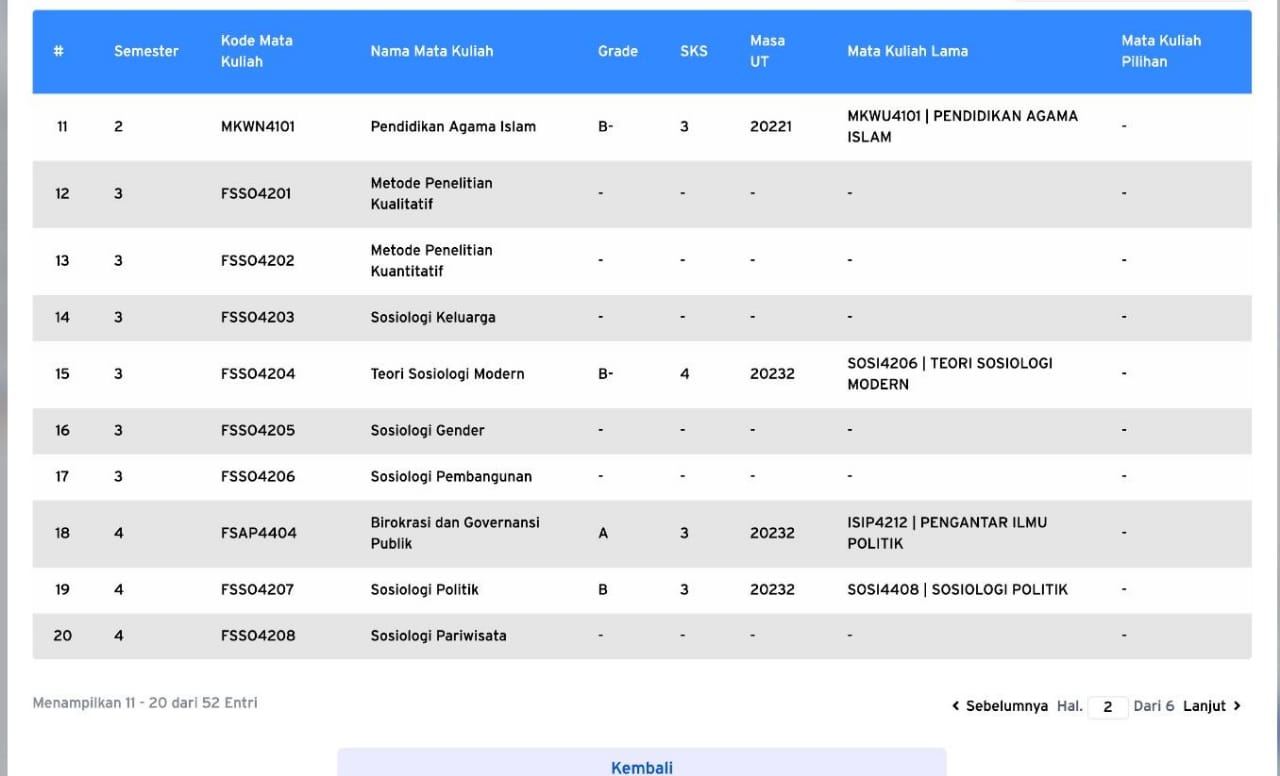Select Metode Penelitian Kualitatif course name
1280x776 pixels.
point(432,194)
